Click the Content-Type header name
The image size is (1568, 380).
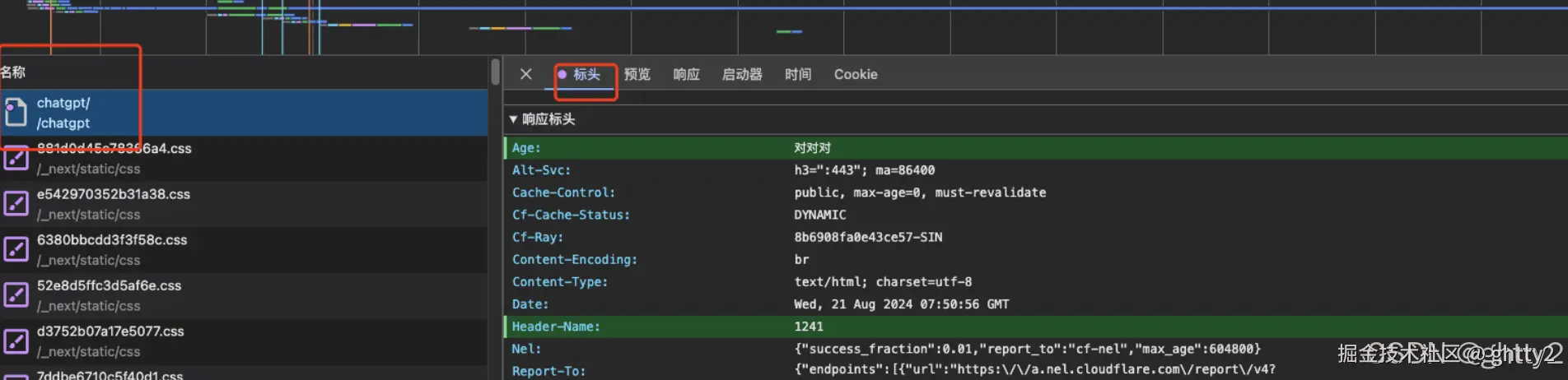point(560,281)
